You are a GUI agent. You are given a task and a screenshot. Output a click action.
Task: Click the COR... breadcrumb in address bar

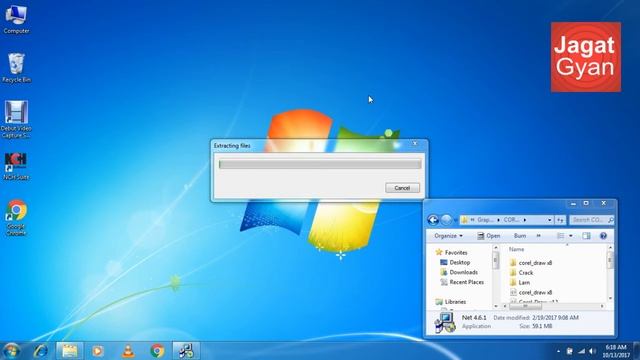pyautogui.click(x=511, y=220)
